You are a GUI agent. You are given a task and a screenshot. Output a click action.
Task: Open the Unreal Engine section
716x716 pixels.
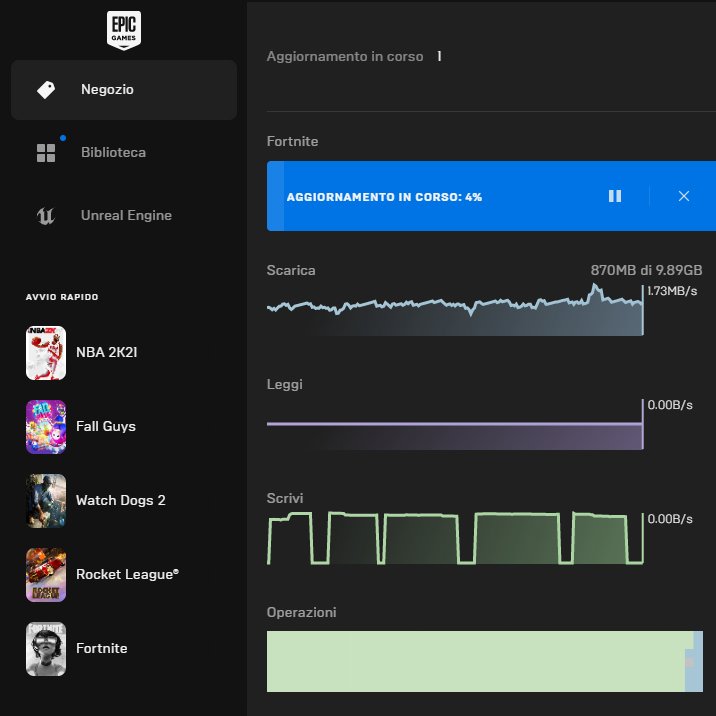(x=124, y=216)
